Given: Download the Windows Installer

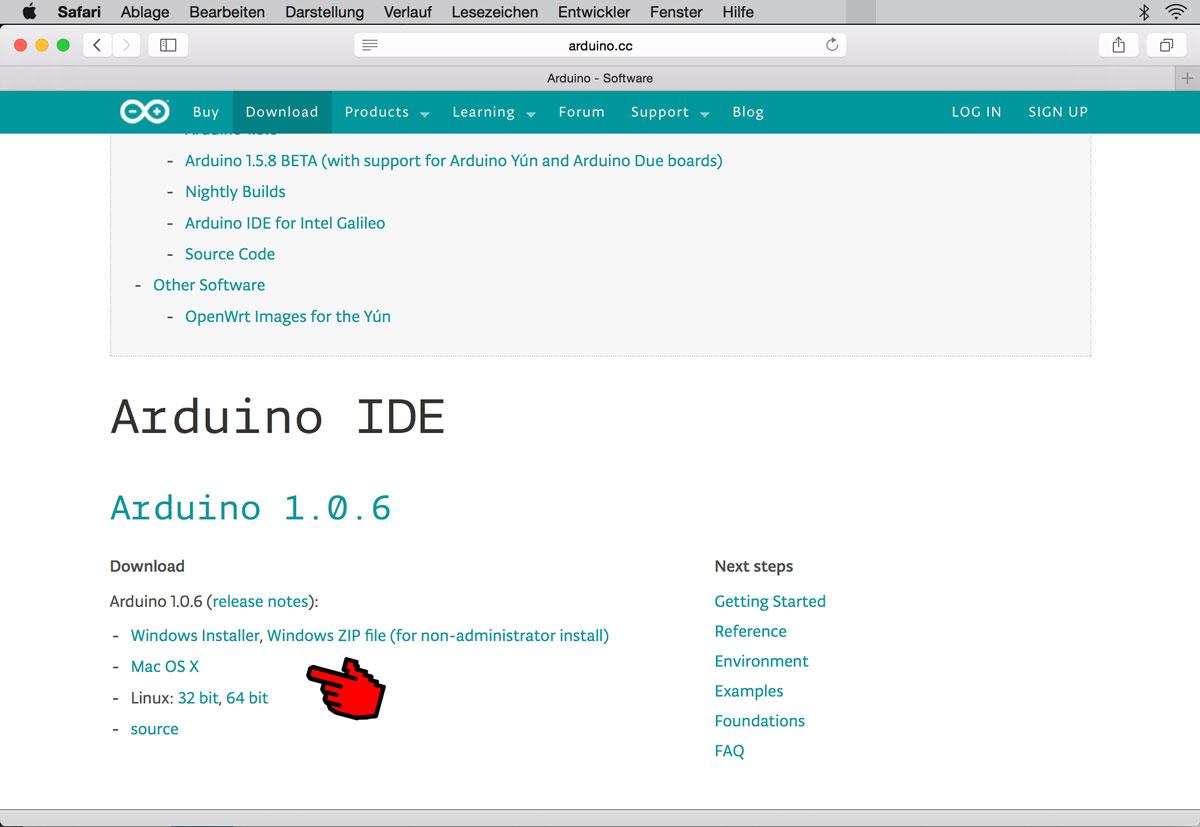Looking at the screenshot, I should tap(195, 635).
